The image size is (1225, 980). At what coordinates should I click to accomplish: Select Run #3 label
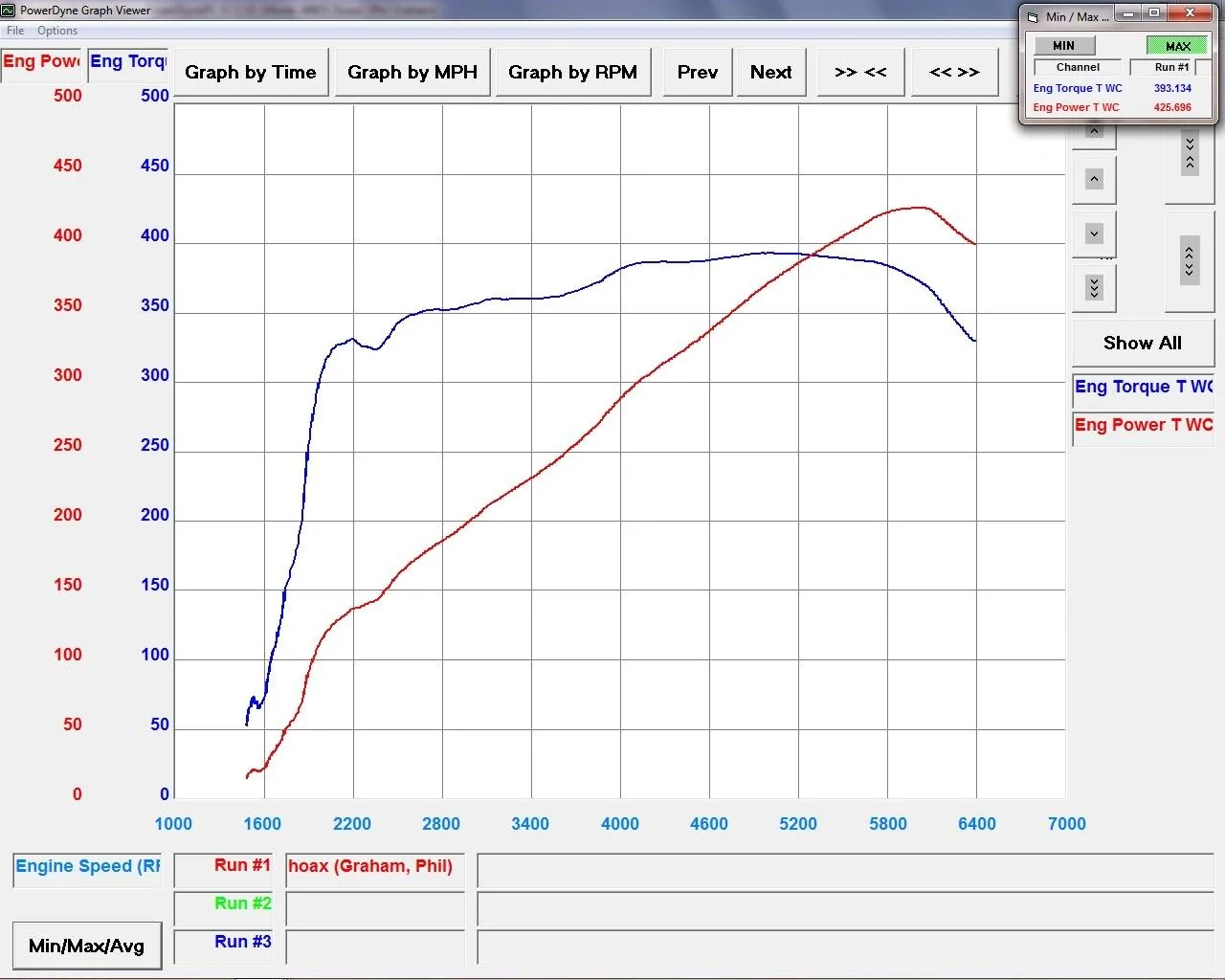224,946
